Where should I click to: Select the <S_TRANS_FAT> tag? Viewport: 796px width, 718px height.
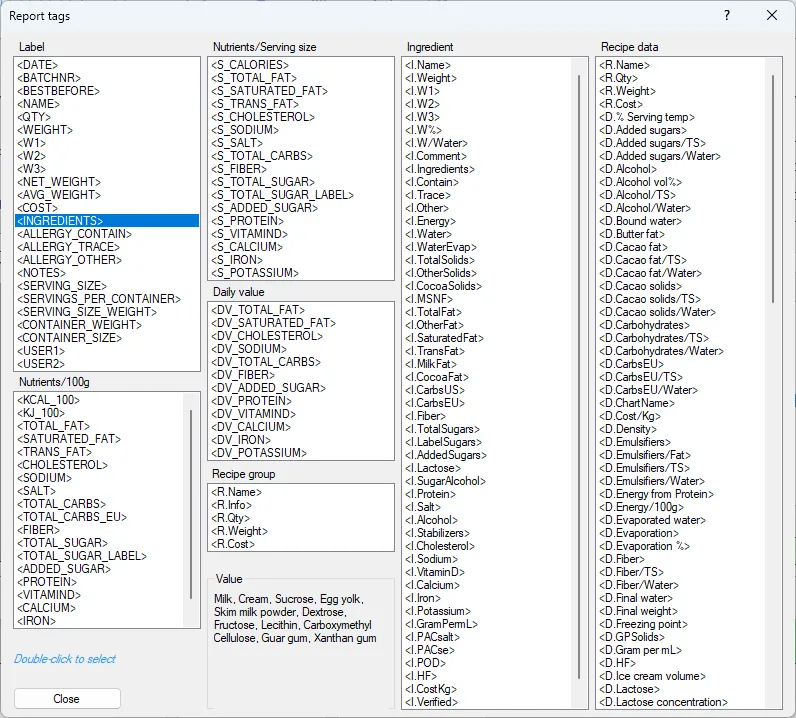255,104
